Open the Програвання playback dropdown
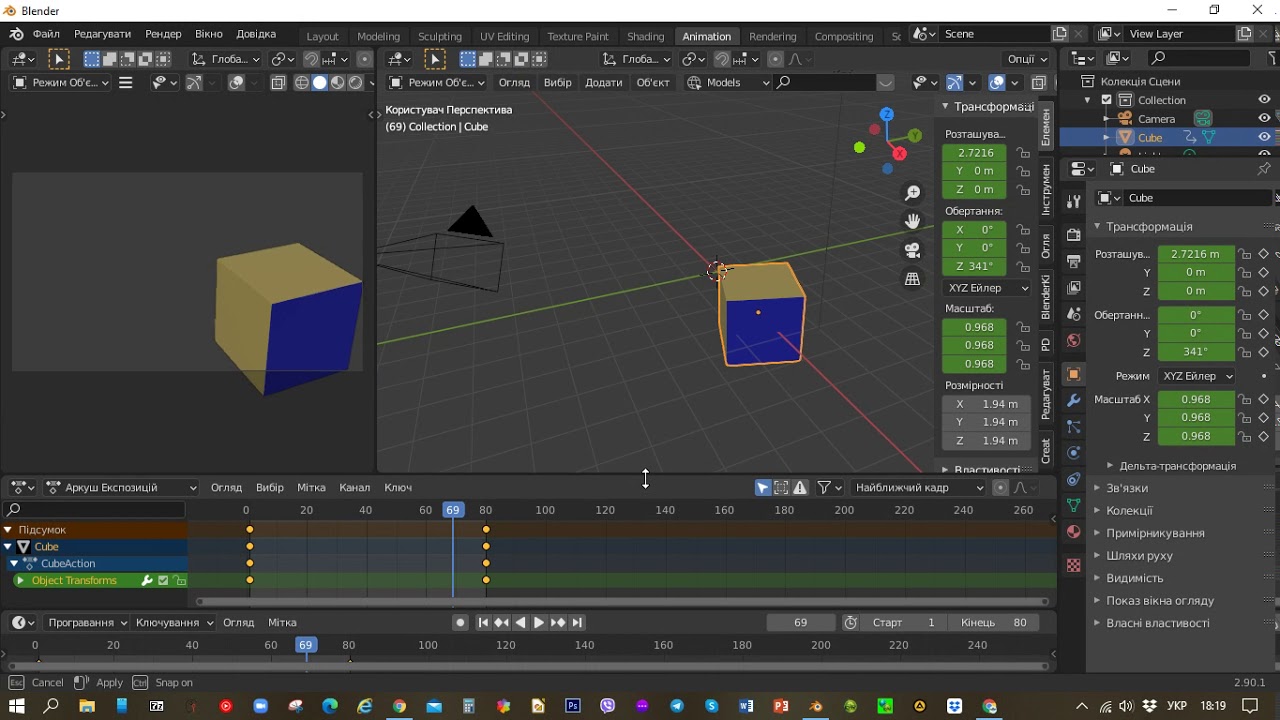 pyautogui.click(x=88, y=622)
